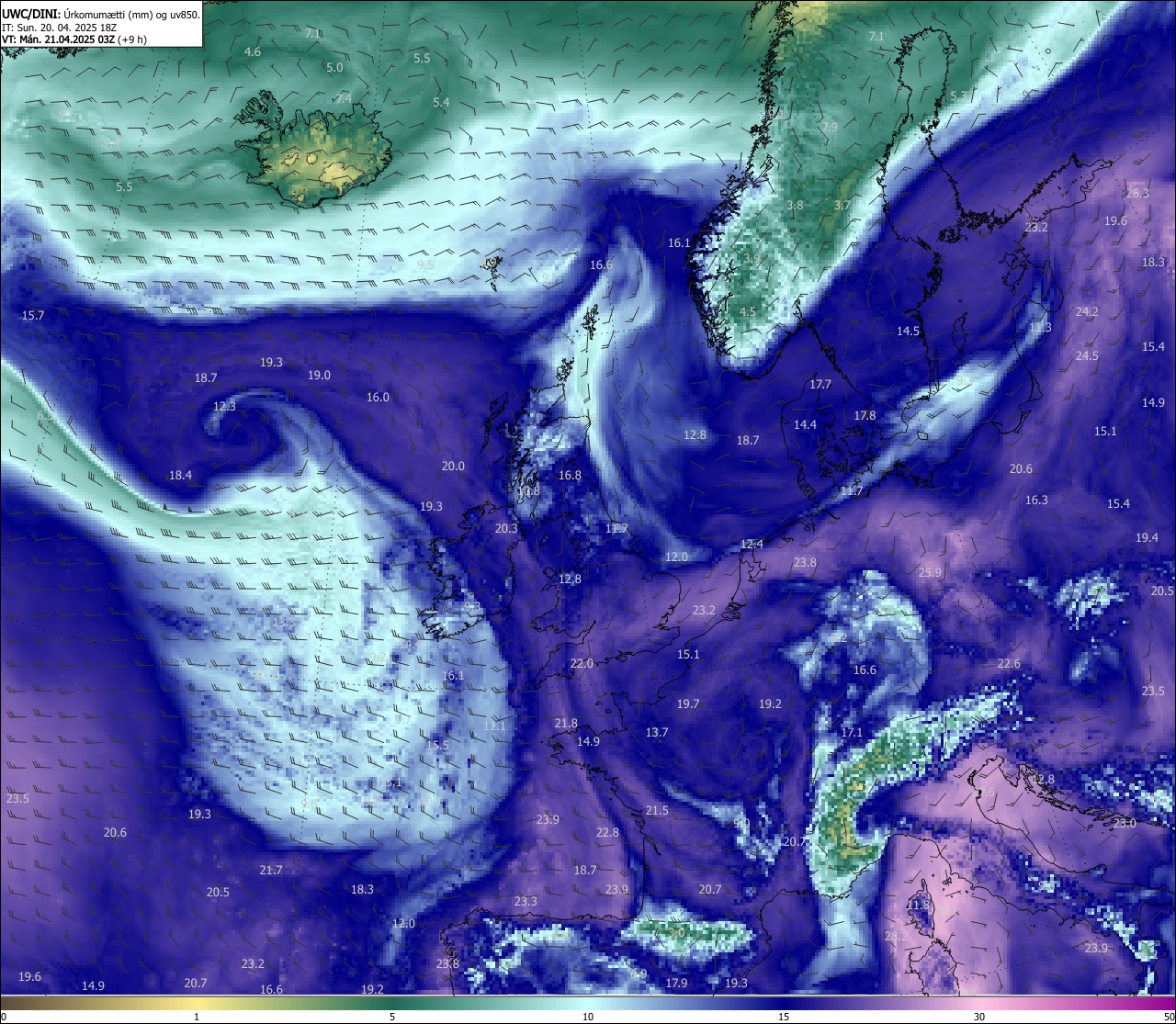Screen dimensions: 1176x1024
Task: Click the map value '19.0'
Action: pyautogui.click(x=319, y=376)
